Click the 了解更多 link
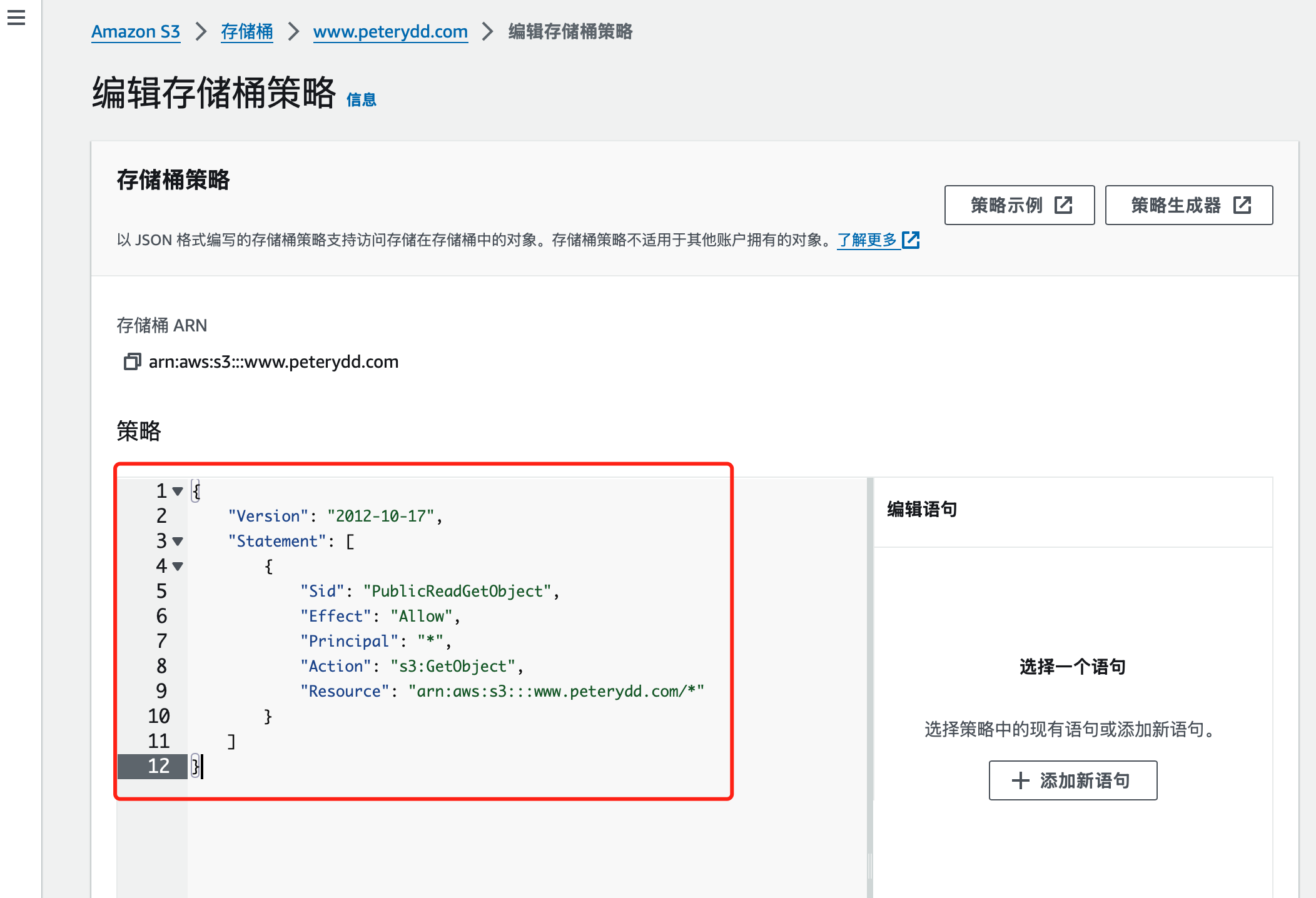 [x=867, y=240]
